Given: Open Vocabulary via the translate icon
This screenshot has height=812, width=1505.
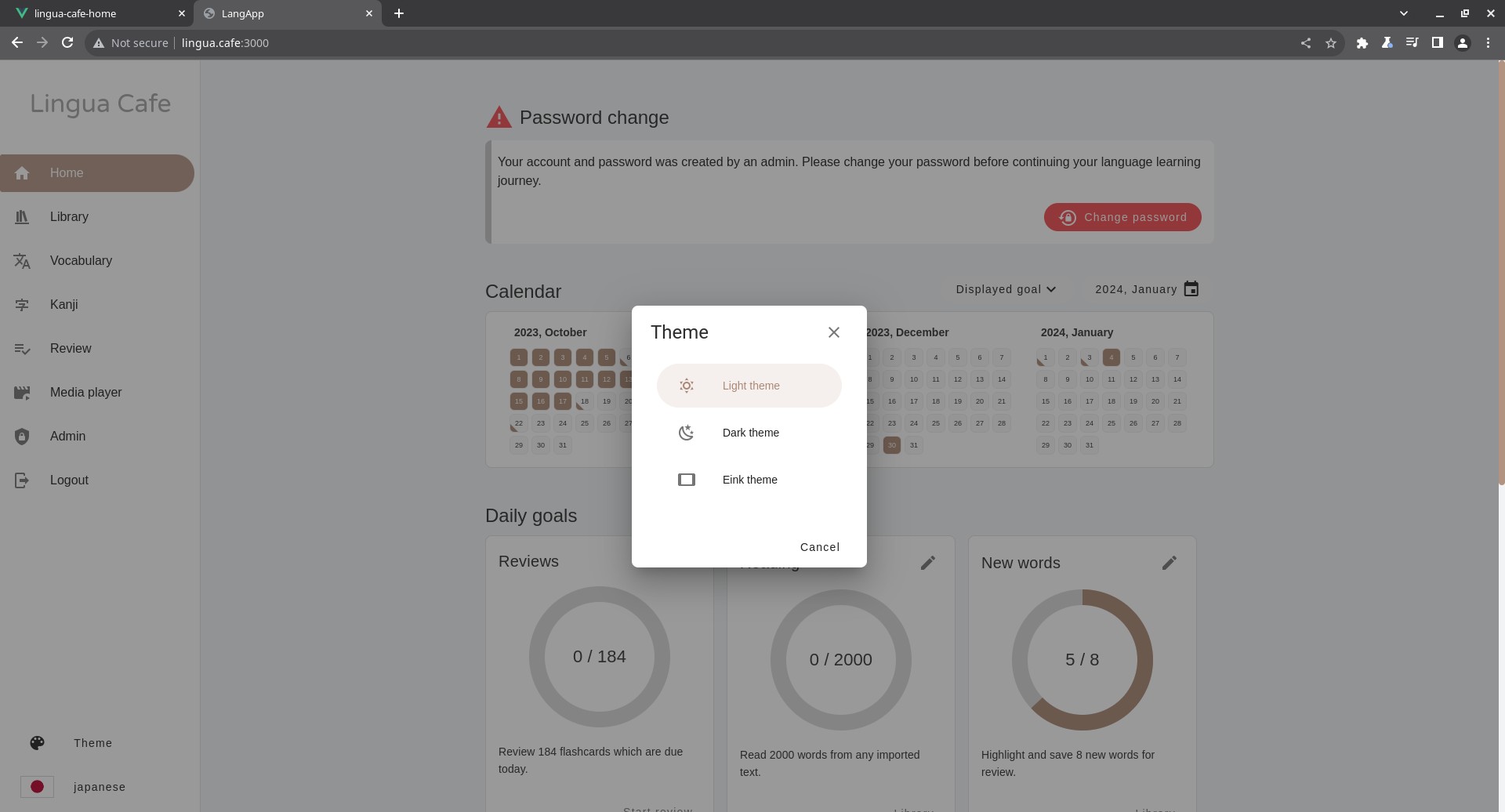Looking at the screenshot, I should coord(22,261).
